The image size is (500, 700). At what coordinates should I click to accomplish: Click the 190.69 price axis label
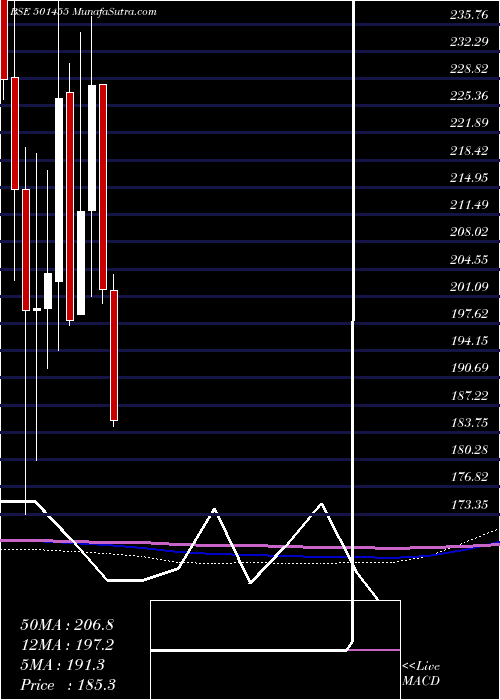click(469, 368)
